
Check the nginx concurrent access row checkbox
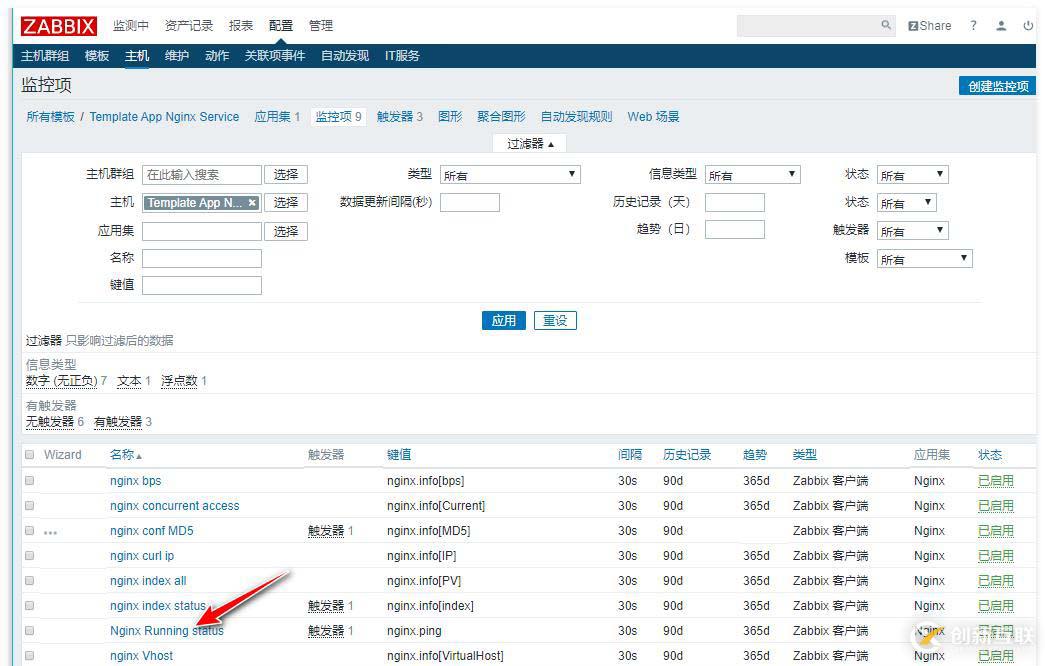[29, 505]
